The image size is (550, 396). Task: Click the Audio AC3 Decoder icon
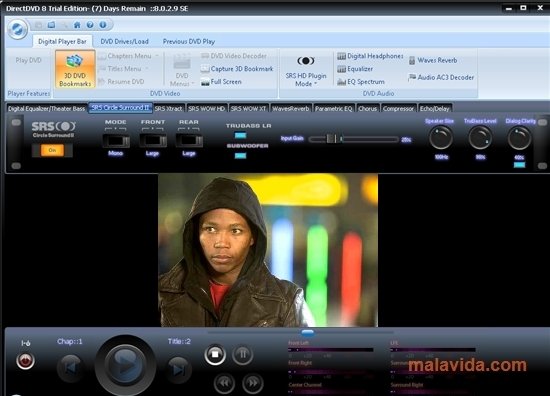tap(412, 77)
